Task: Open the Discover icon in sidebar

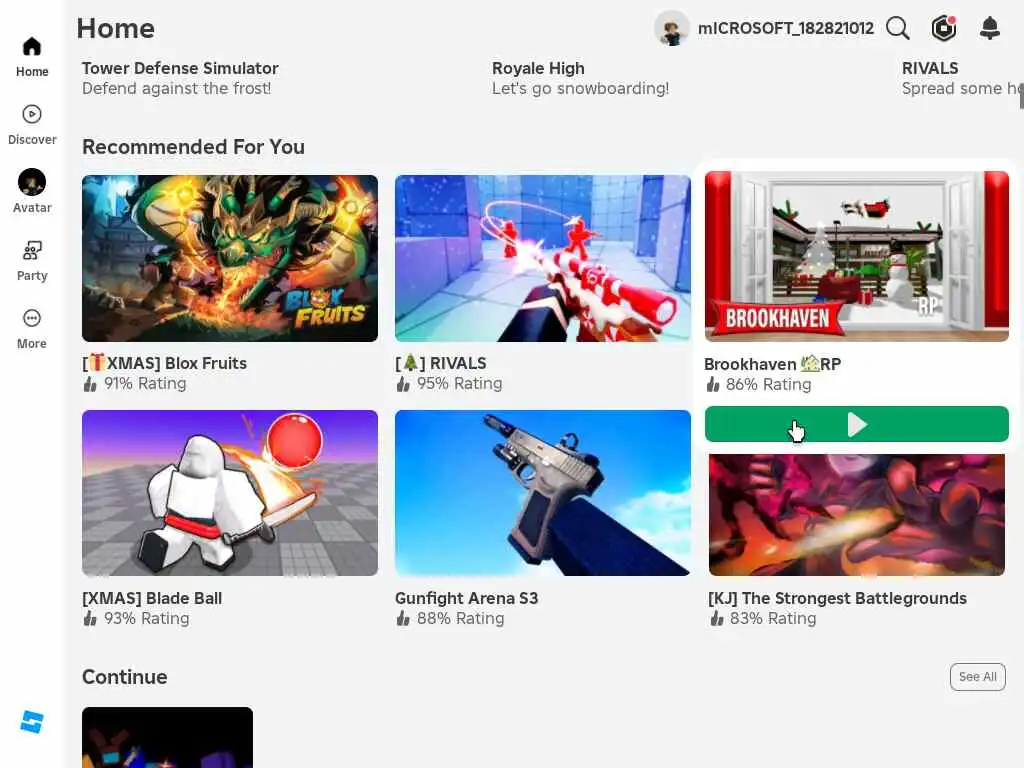Action: pyautogui.click(x=31, y=114)
